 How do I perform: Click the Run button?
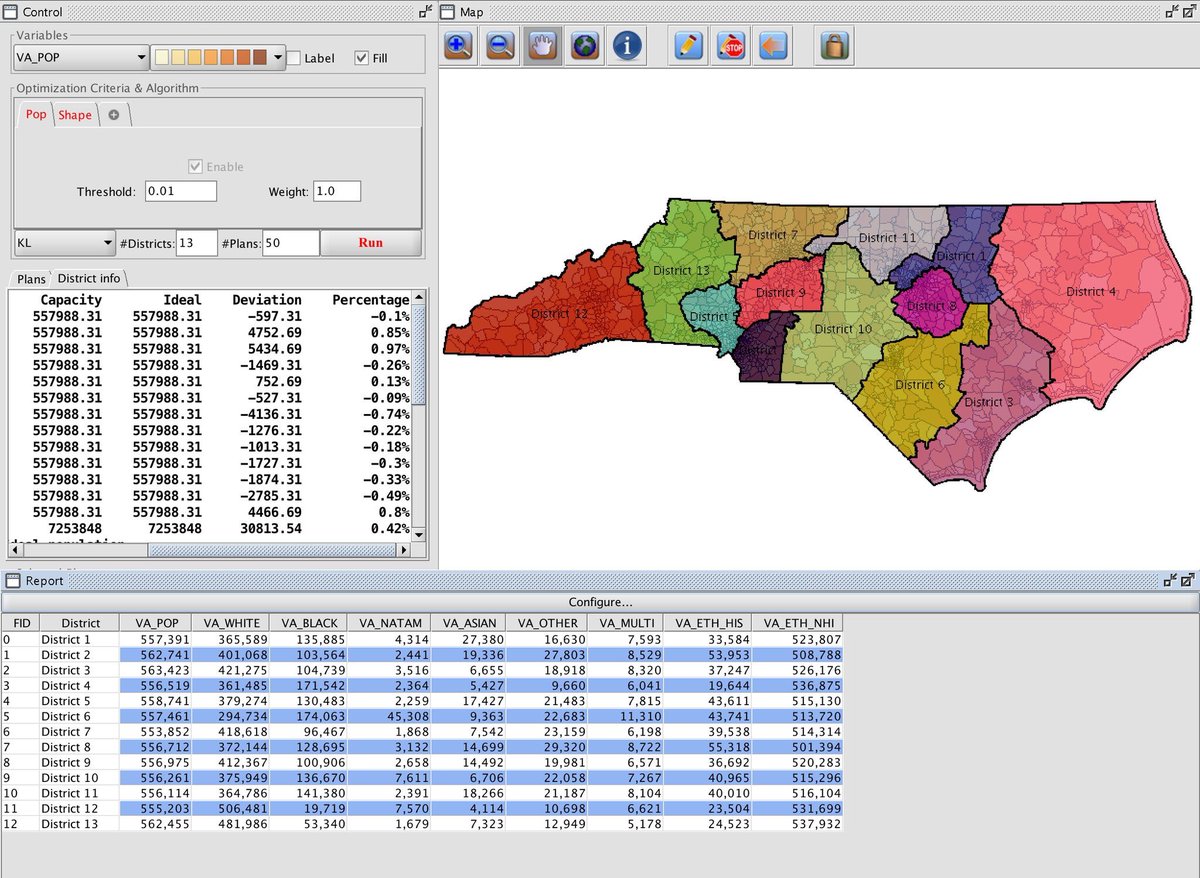(x=371, y=242)
